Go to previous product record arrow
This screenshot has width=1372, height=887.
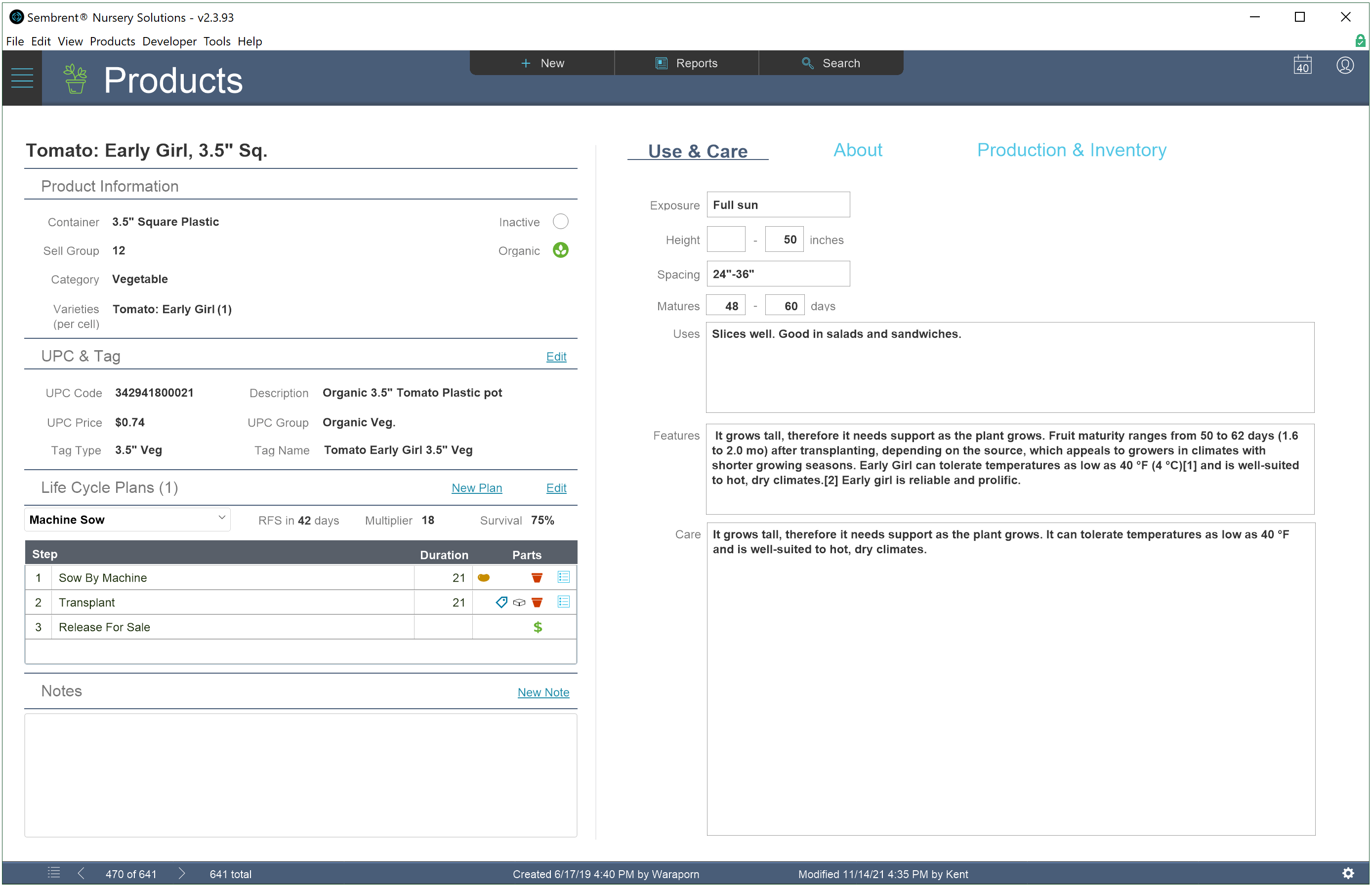(81, 873)
